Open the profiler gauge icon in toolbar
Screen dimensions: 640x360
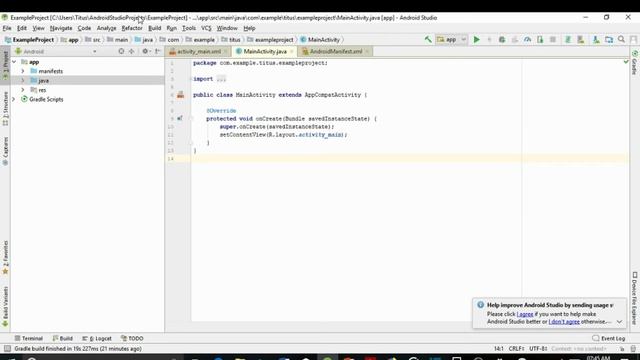pos(527,40)
